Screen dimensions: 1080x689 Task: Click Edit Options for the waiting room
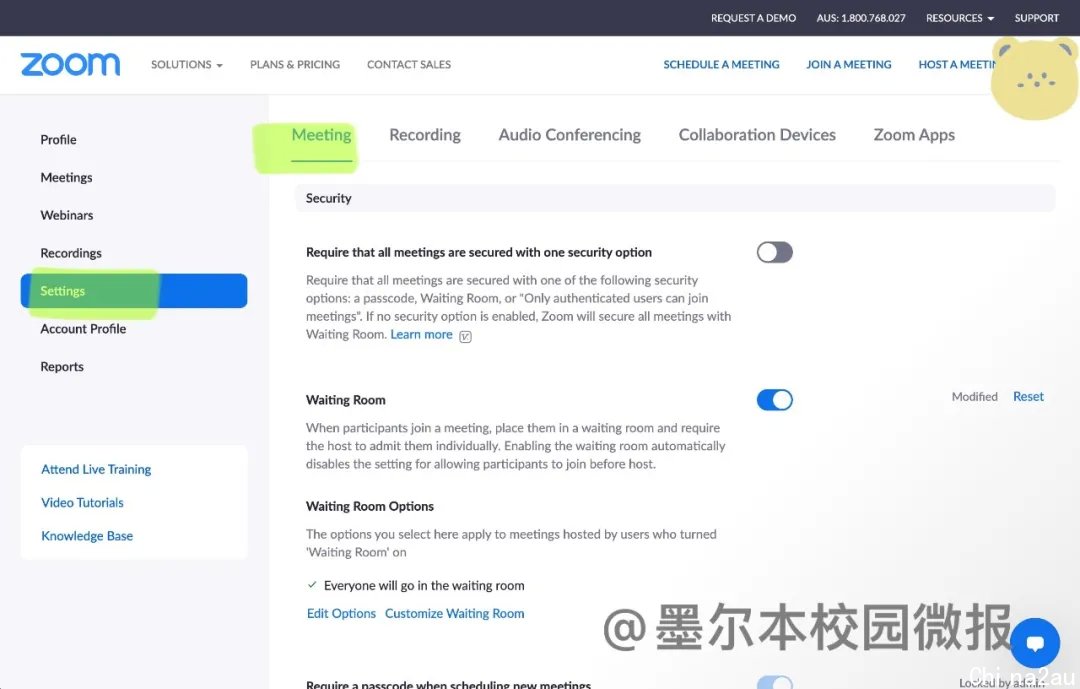pyautogui.click(x=342, y=613)
